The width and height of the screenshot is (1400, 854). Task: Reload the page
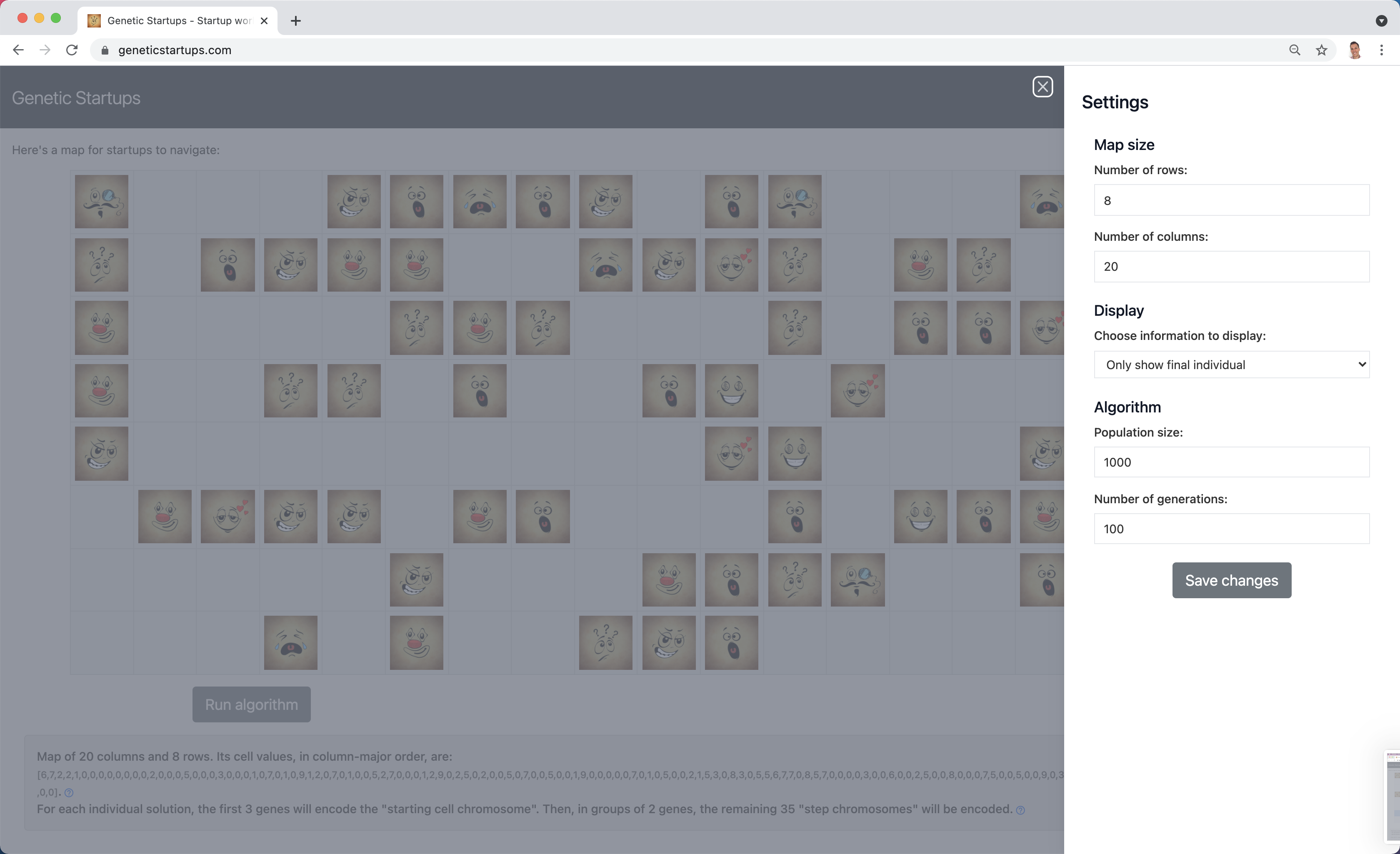[x=72, y=50]
